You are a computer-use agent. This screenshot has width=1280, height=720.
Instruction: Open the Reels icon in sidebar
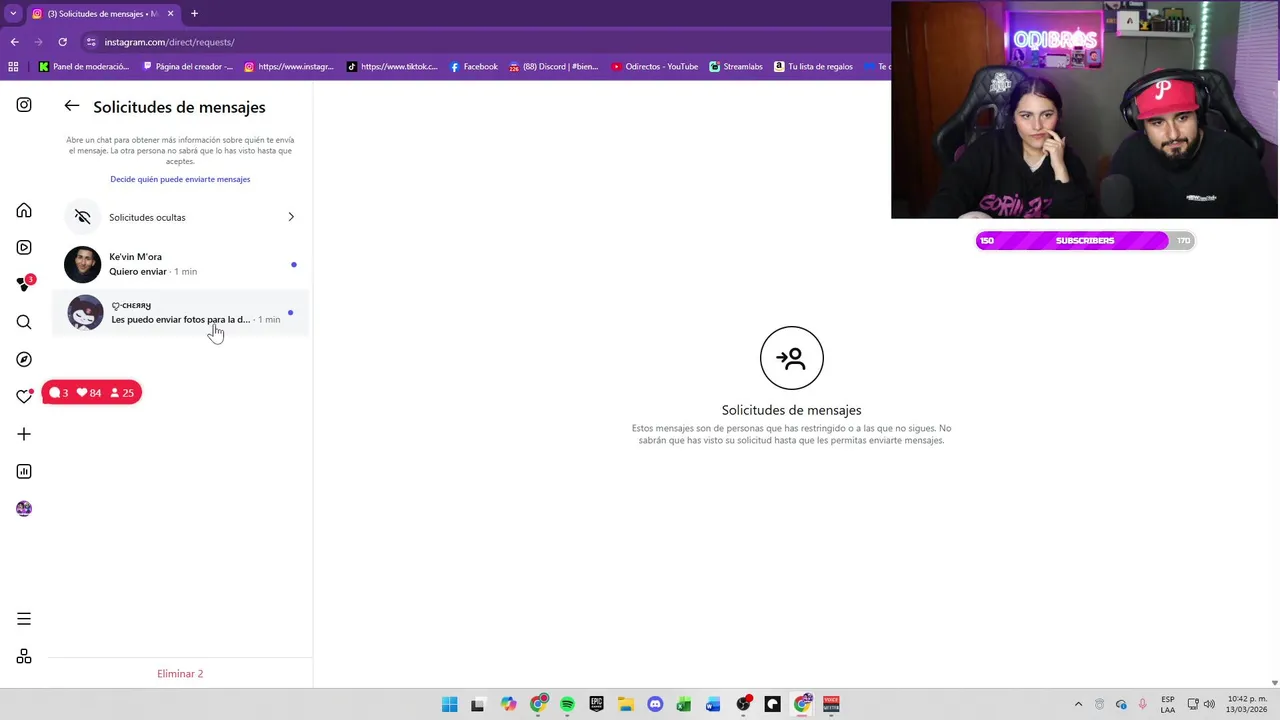pos(24,247)
